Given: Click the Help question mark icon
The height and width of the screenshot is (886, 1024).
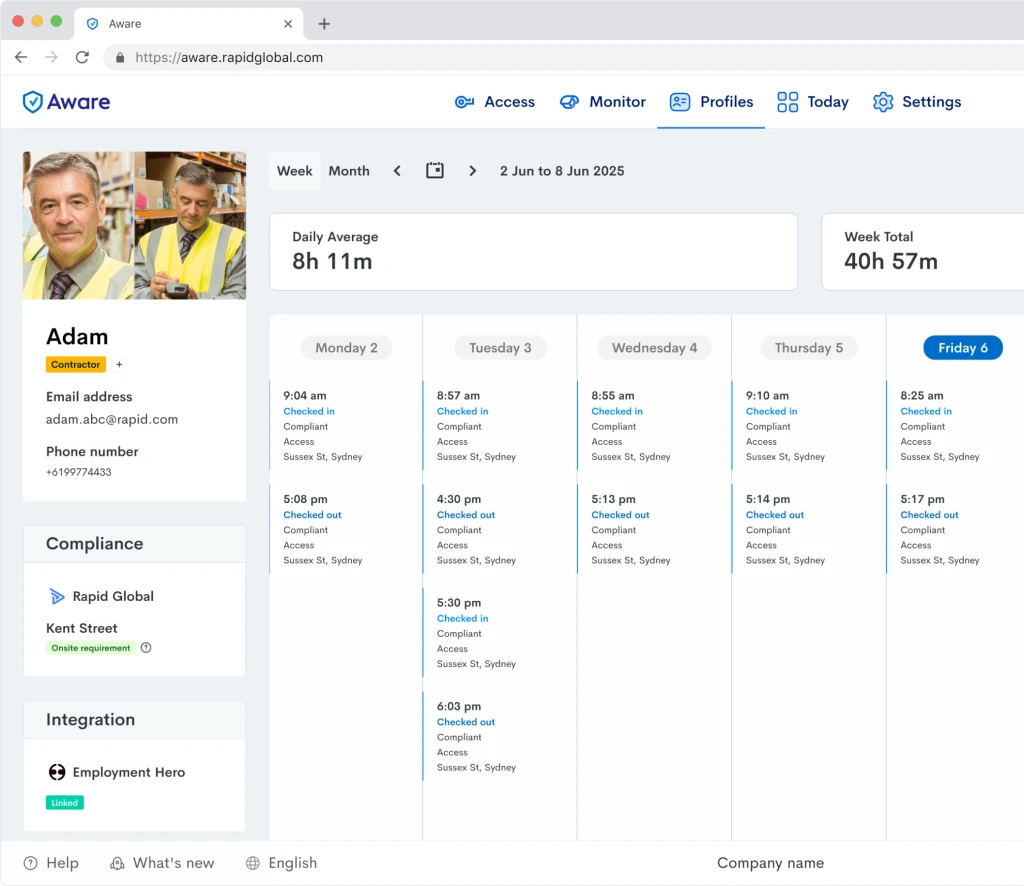Looking at the screenshot, I should coord(31,863).
